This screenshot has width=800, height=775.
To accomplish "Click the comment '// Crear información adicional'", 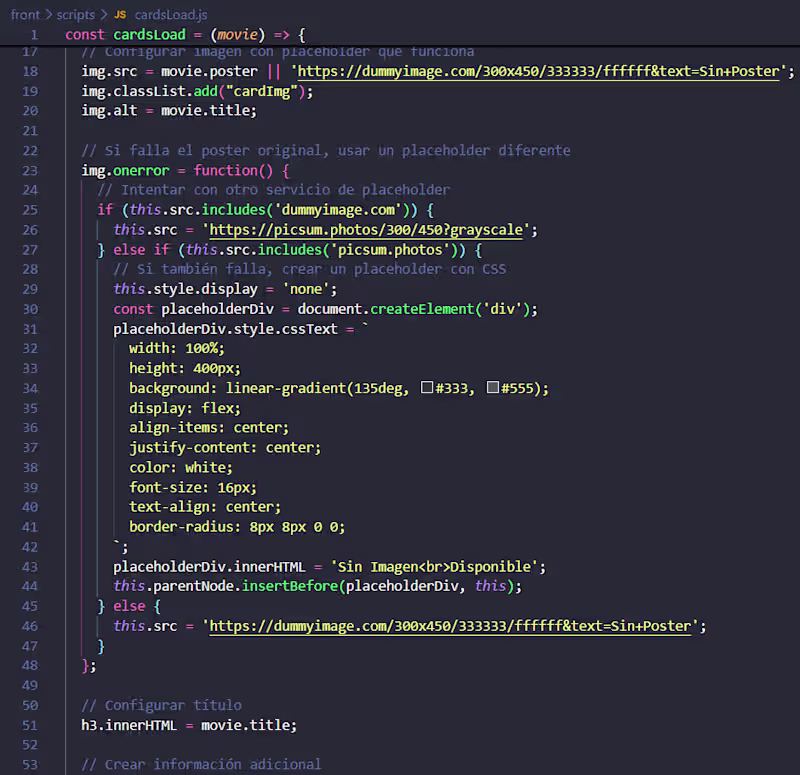I will [x=202, y=764].
